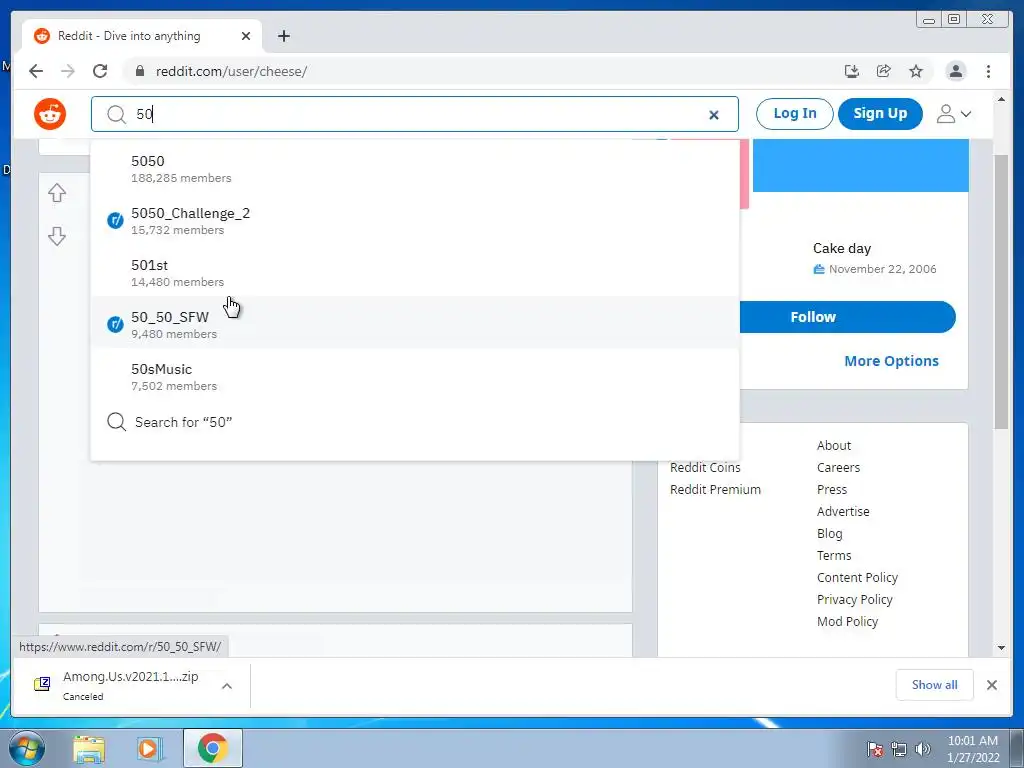Image resolution: width=1024 pixels, height=768 pixels.
Task: Click the Among.Us zip file icon in downloads bar
Action: 42,684
